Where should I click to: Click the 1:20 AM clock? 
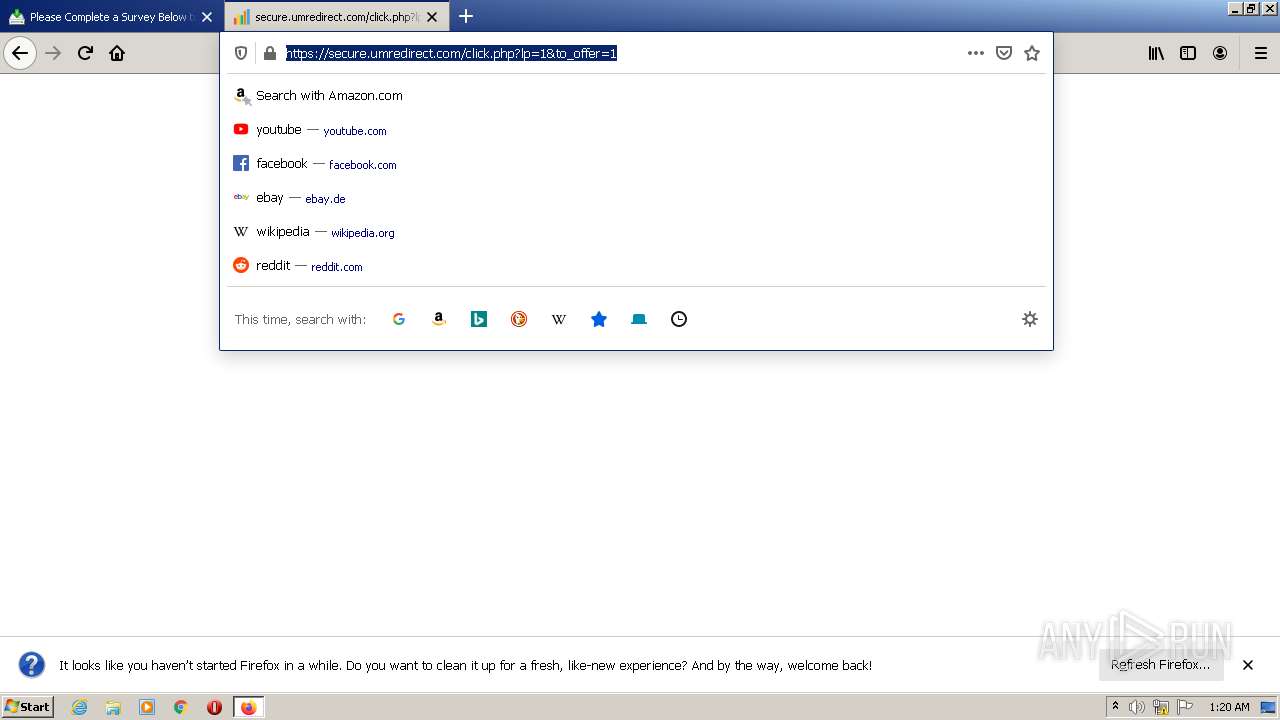(1229, 707)
